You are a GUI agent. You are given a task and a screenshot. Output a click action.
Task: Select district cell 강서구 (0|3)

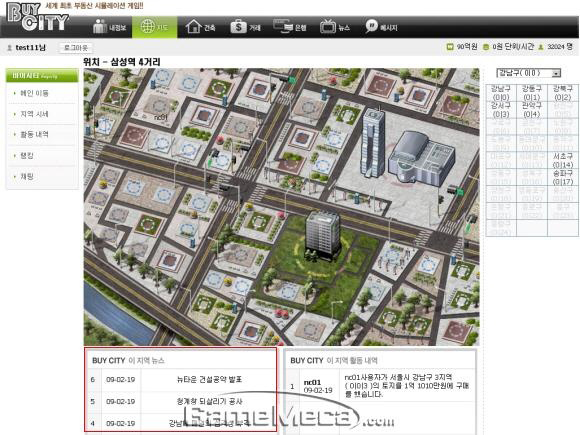[501, 110]
